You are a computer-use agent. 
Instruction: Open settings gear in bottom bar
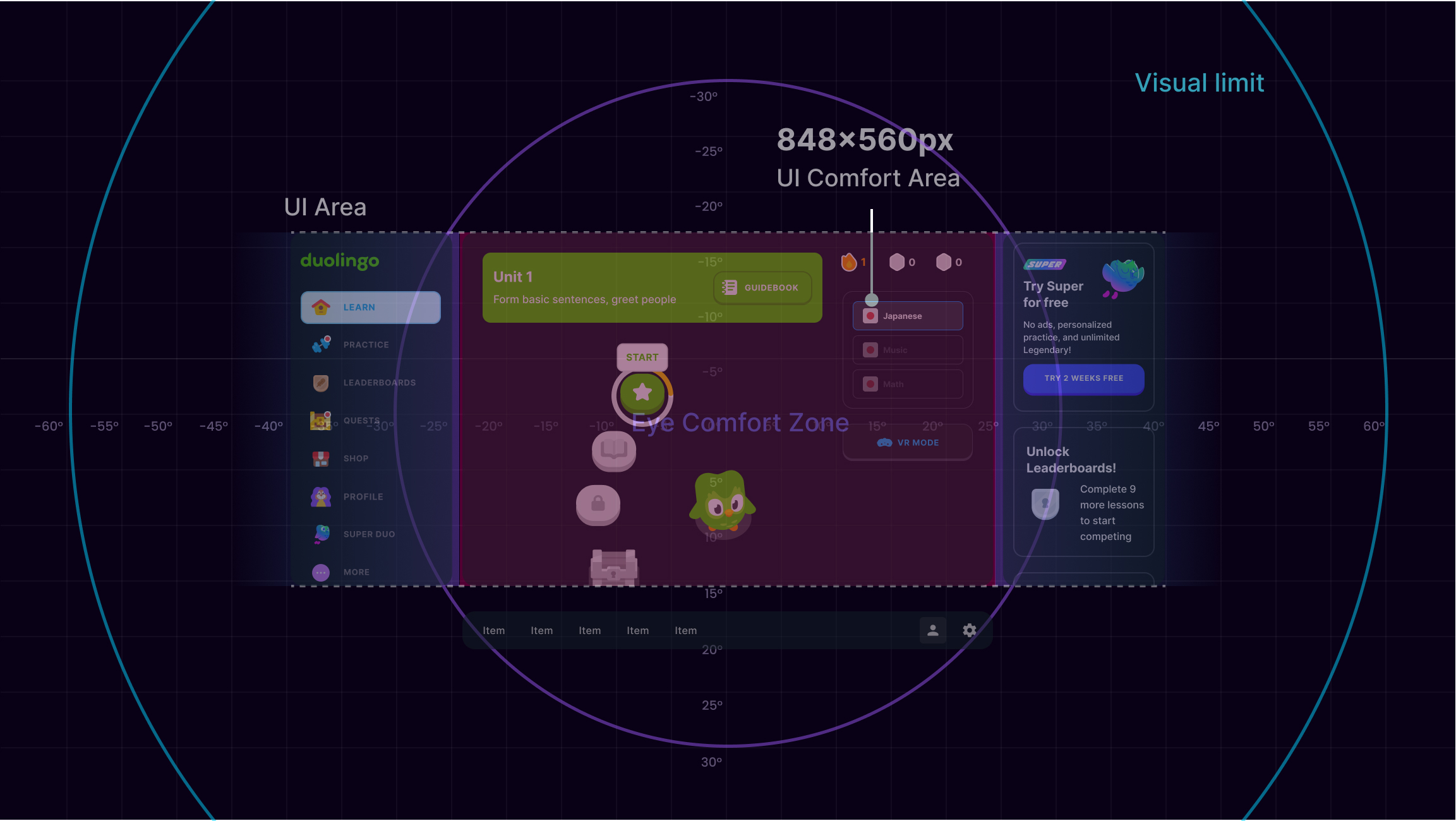[970, 630]
